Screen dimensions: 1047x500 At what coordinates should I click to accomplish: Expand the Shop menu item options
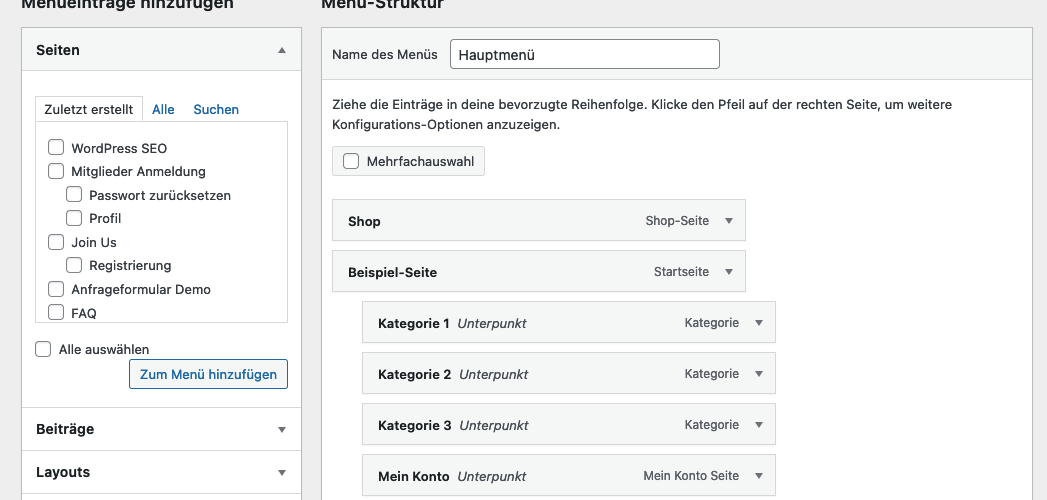(729, 221)
